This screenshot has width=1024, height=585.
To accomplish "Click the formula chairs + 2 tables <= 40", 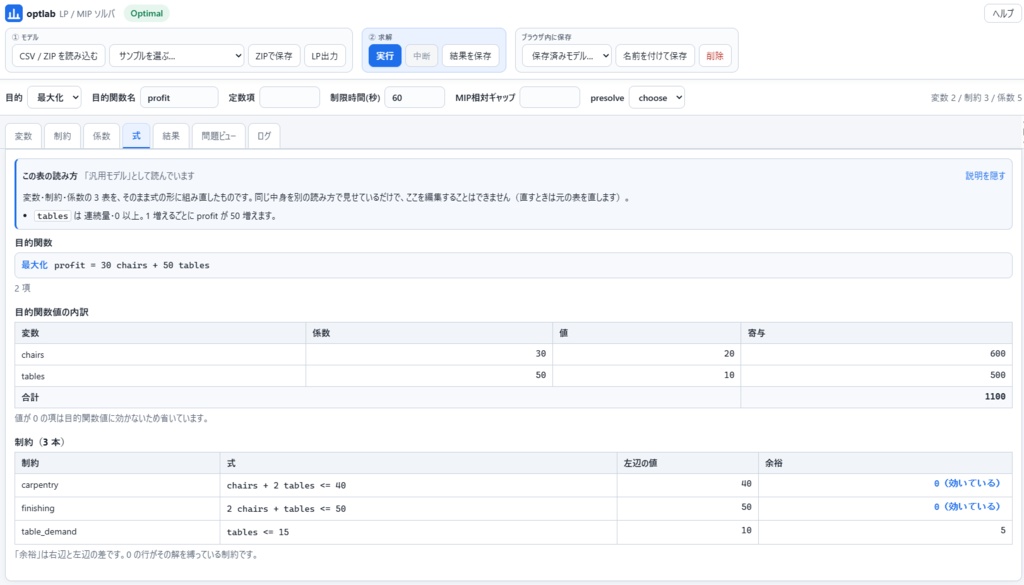I will point(286,485).
